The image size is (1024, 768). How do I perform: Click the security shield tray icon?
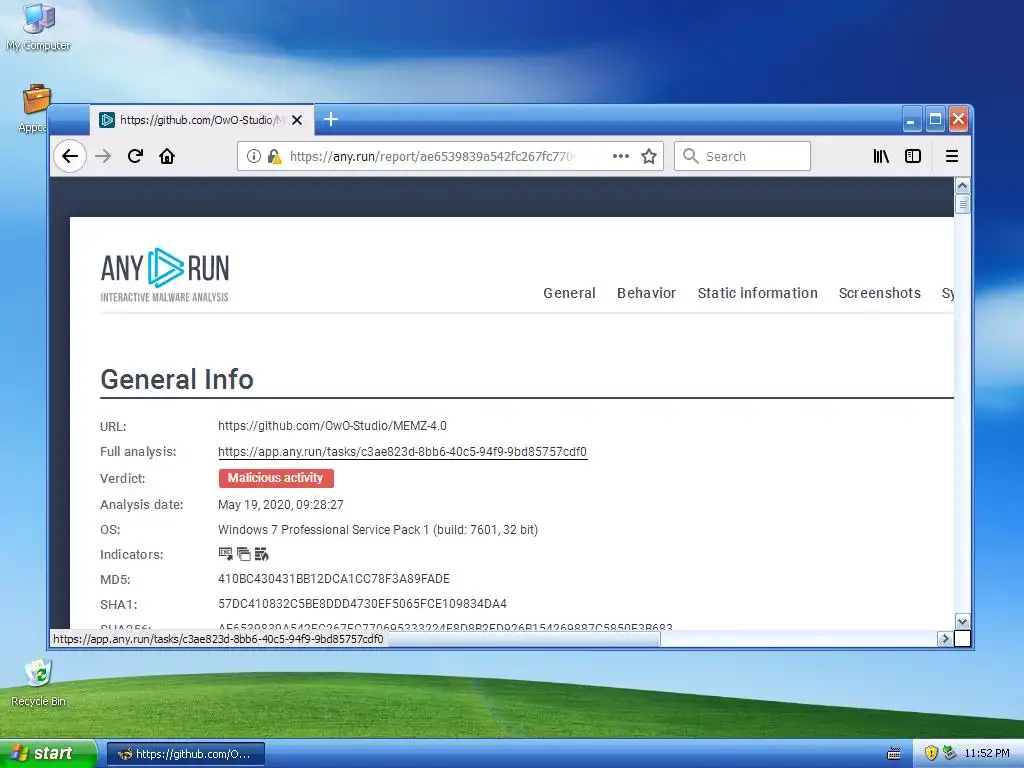click(x=931, y=753)
